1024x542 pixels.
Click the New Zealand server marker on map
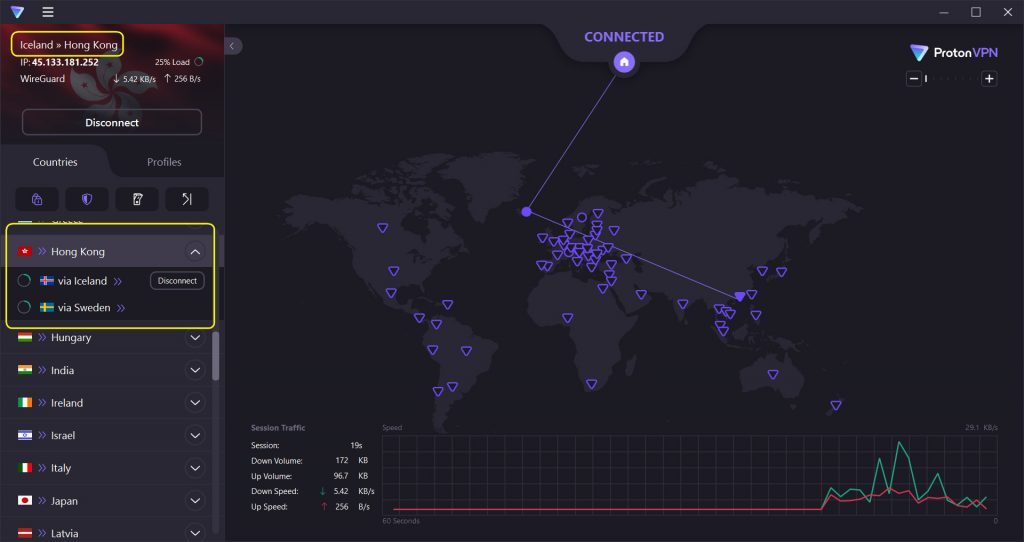pos(835,406)
